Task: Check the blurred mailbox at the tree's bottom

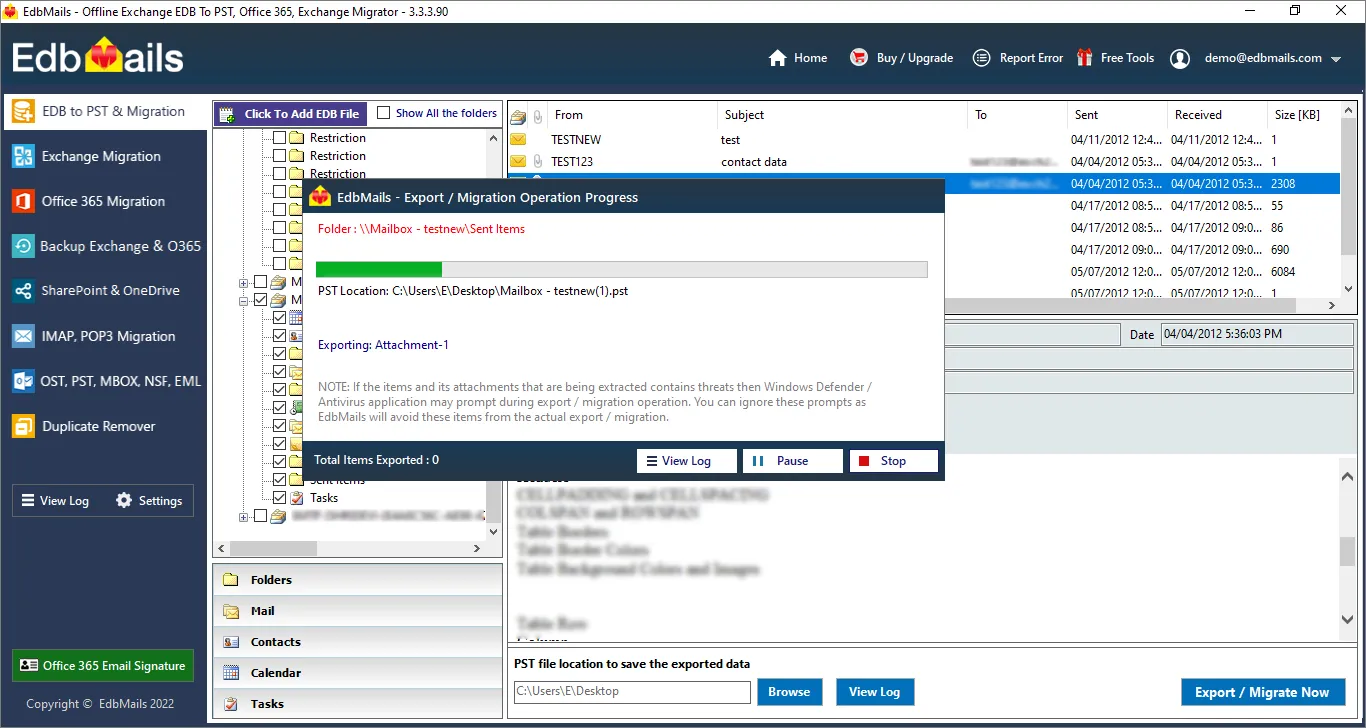Action: (261, 517)
